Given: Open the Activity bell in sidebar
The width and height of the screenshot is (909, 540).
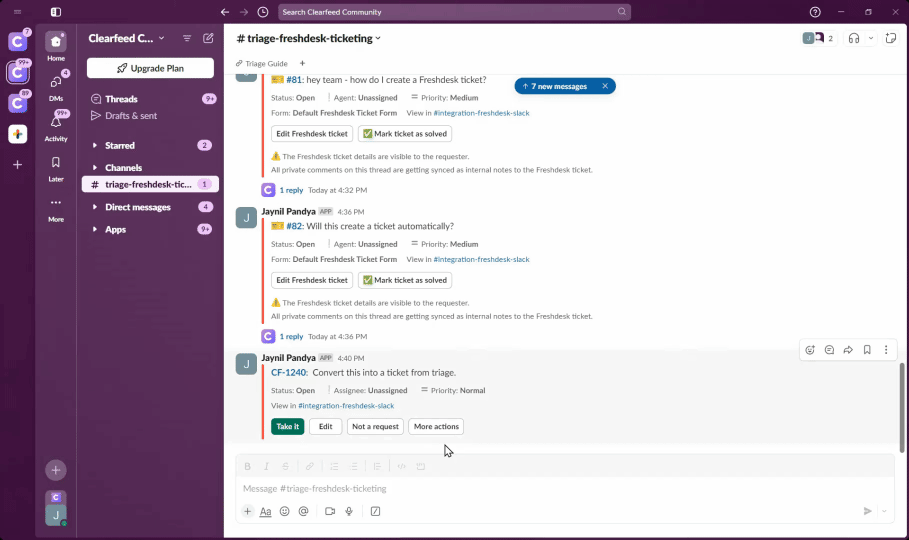Looking at the screenshot, I should [x=56, y=123].
